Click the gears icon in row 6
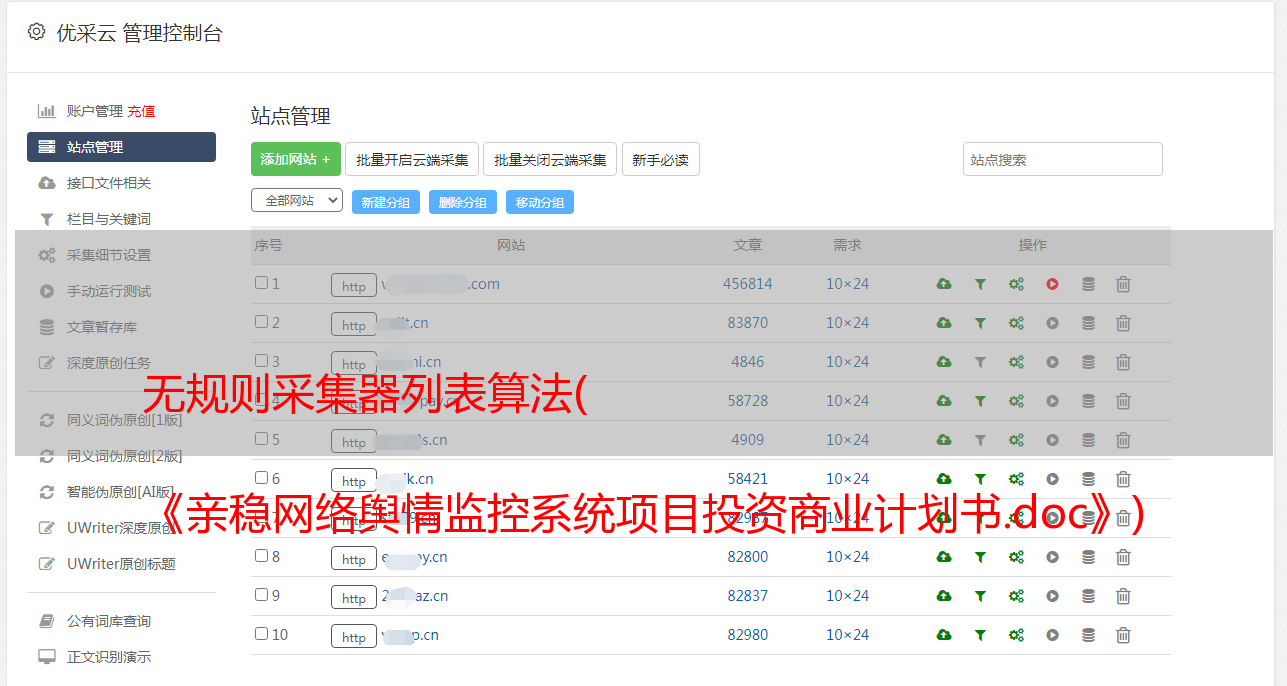The height and width of the screenshot is (686, 1287). click(1016, 479)
